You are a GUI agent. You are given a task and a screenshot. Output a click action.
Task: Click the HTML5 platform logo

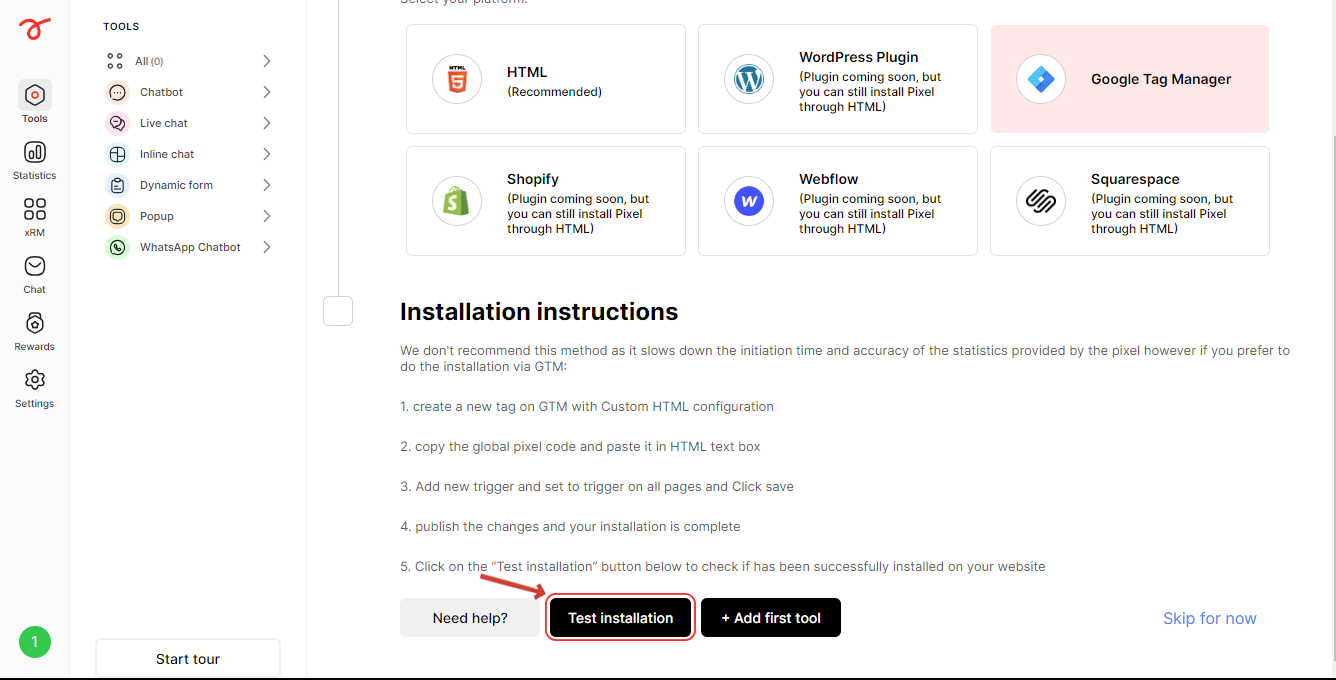[x=457, y=79]
